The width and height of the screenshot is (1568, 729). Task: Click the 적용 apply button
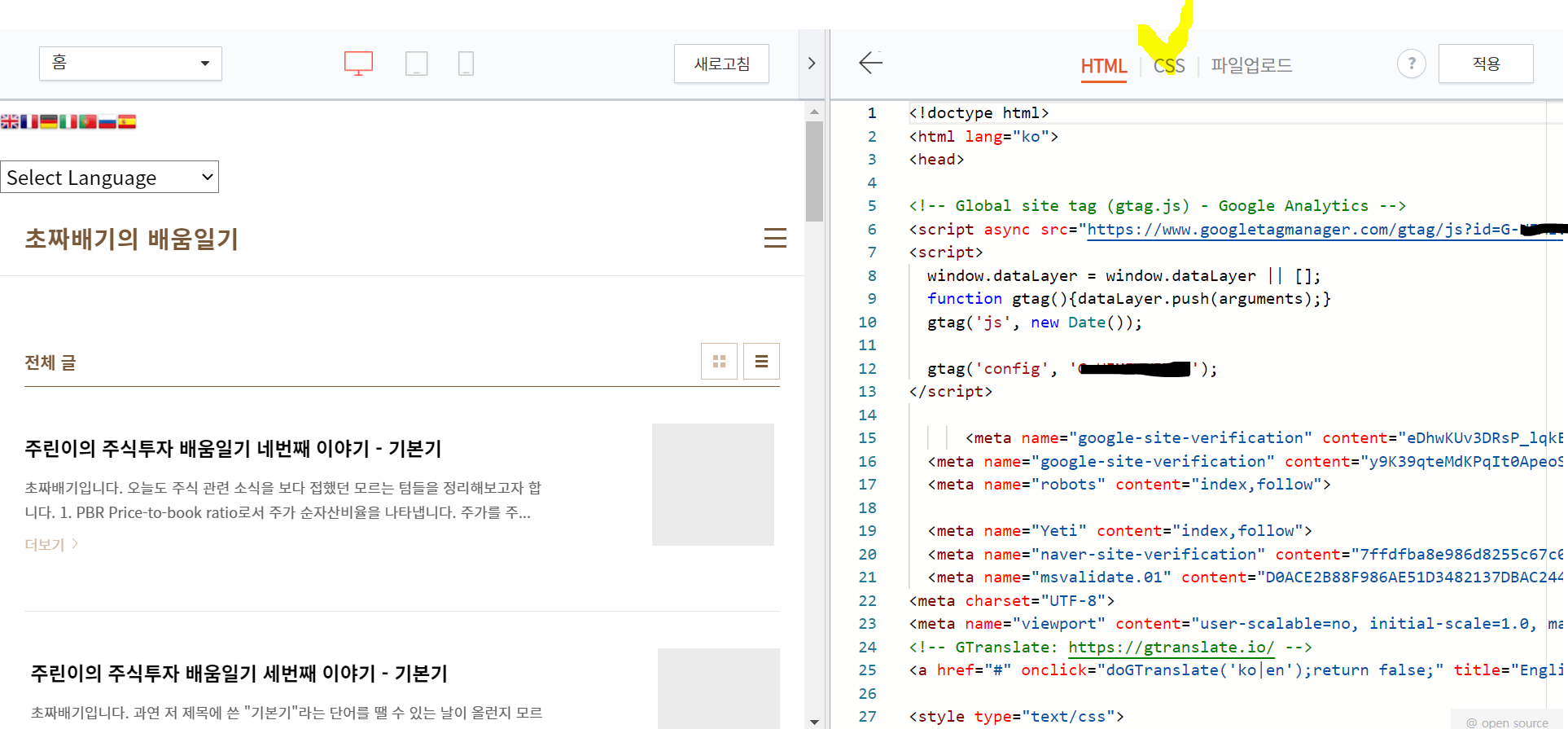coord(1486,64)
